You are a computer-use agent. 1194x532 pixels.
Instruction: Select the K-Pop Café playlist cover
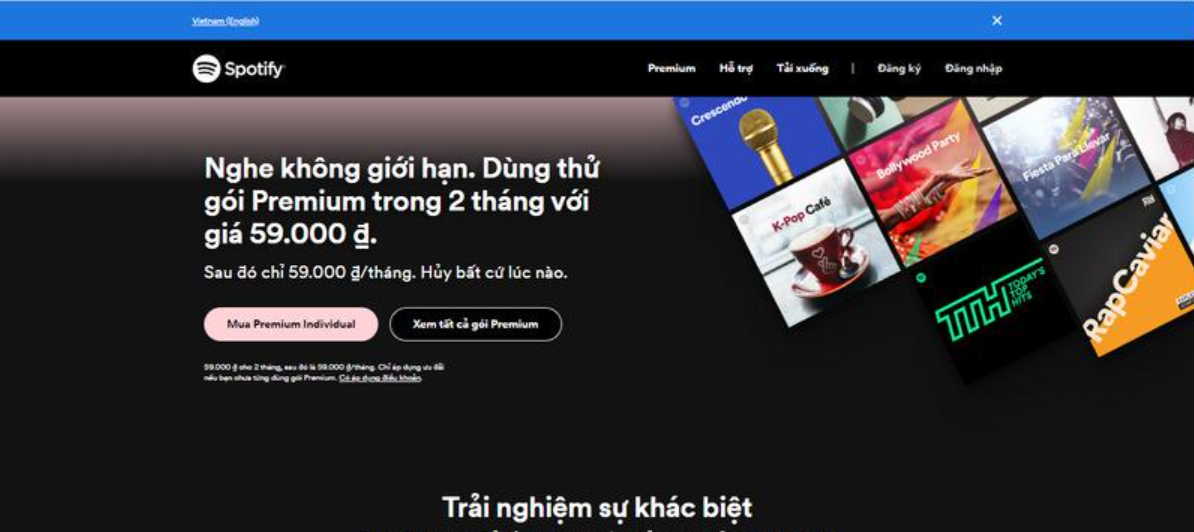[x=815, y=245]
